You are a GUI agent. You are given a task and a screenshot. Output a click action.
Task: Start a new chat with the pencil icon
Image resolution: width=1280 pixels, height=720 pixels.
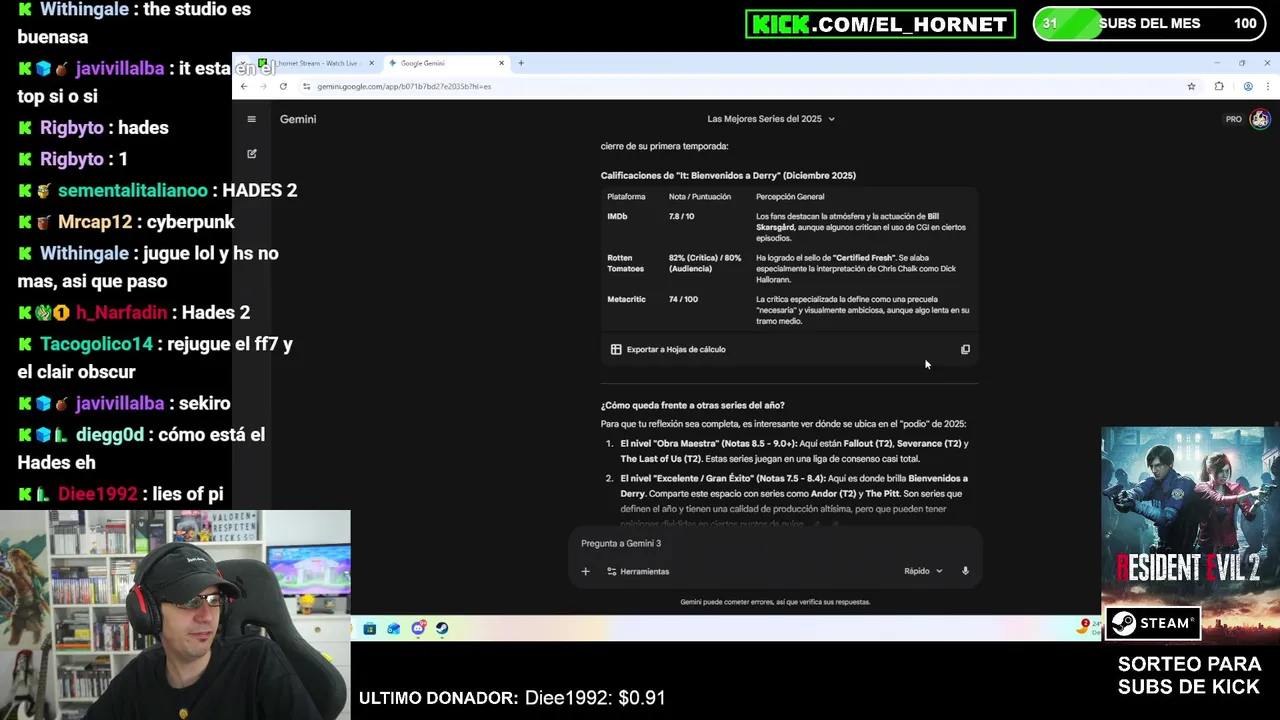[251, 154]
